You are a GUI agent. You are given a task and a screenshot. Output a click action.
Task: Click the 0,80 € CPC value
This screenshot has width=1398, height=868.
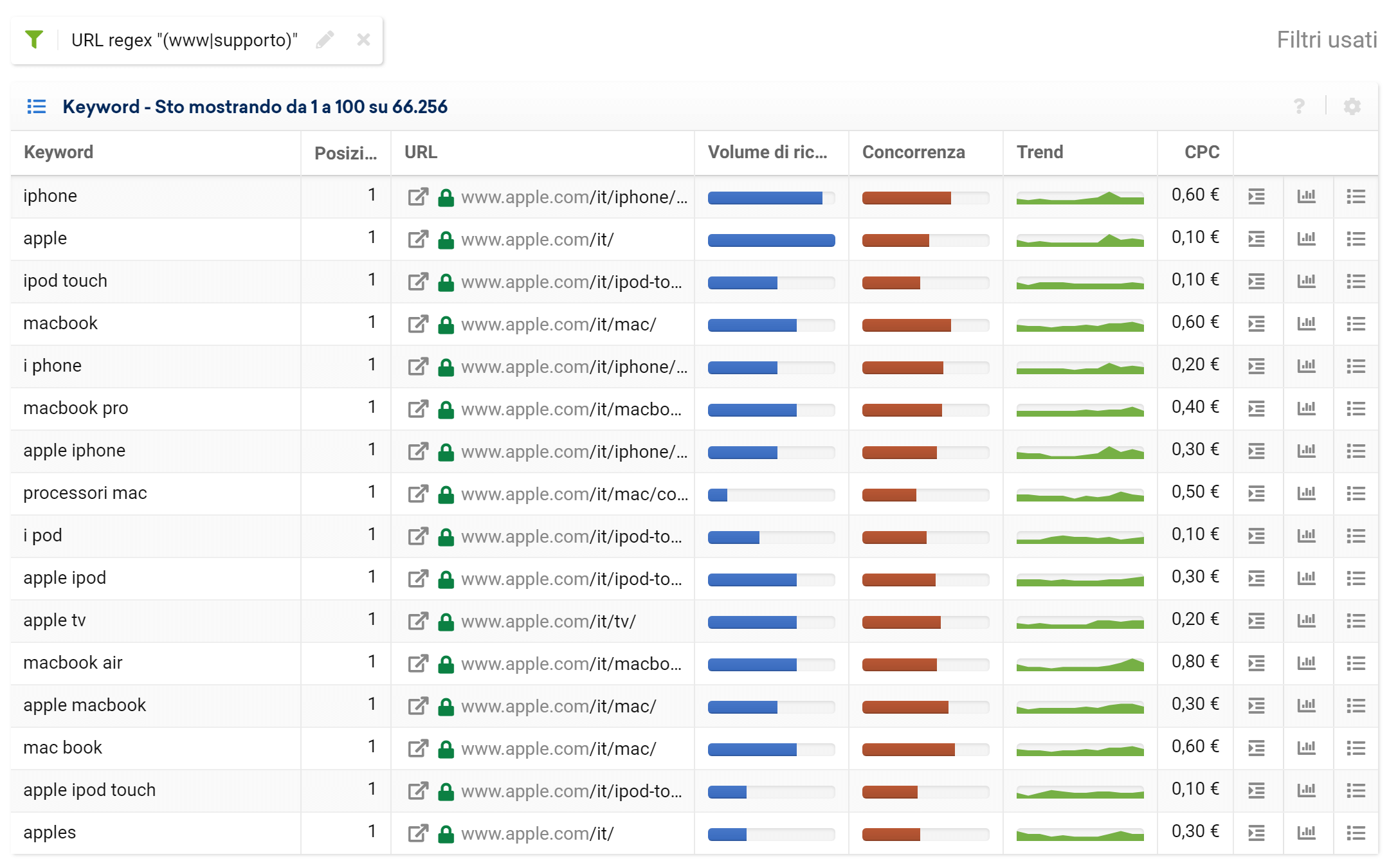[1195, 662]
